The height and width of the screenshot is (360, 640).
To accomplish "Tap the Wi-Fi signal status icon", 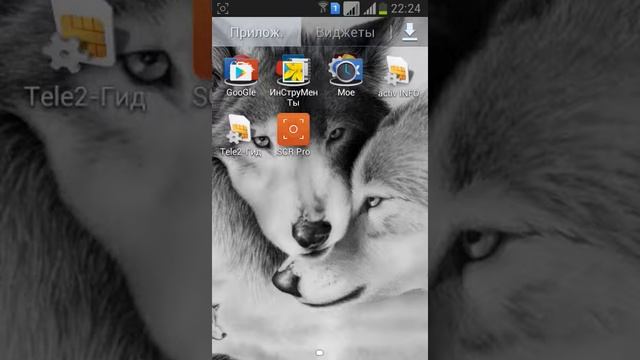I will 323,7.
